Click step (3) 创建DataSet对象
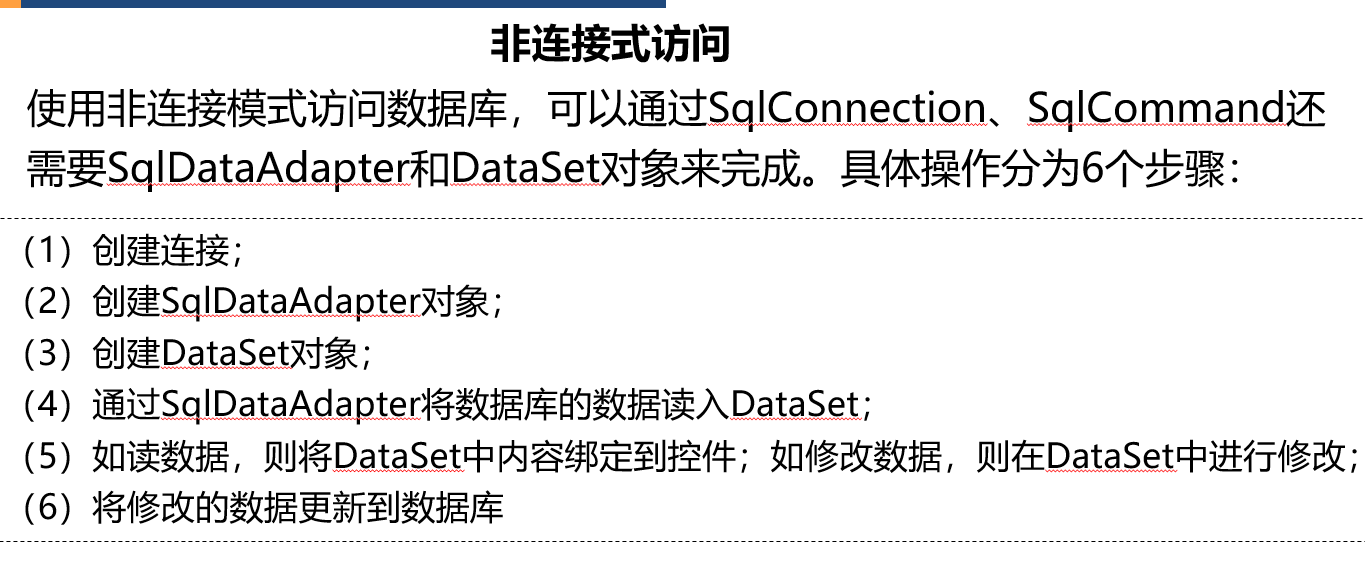Screen dimensions: 1365x566 click(x=196, y=353)
